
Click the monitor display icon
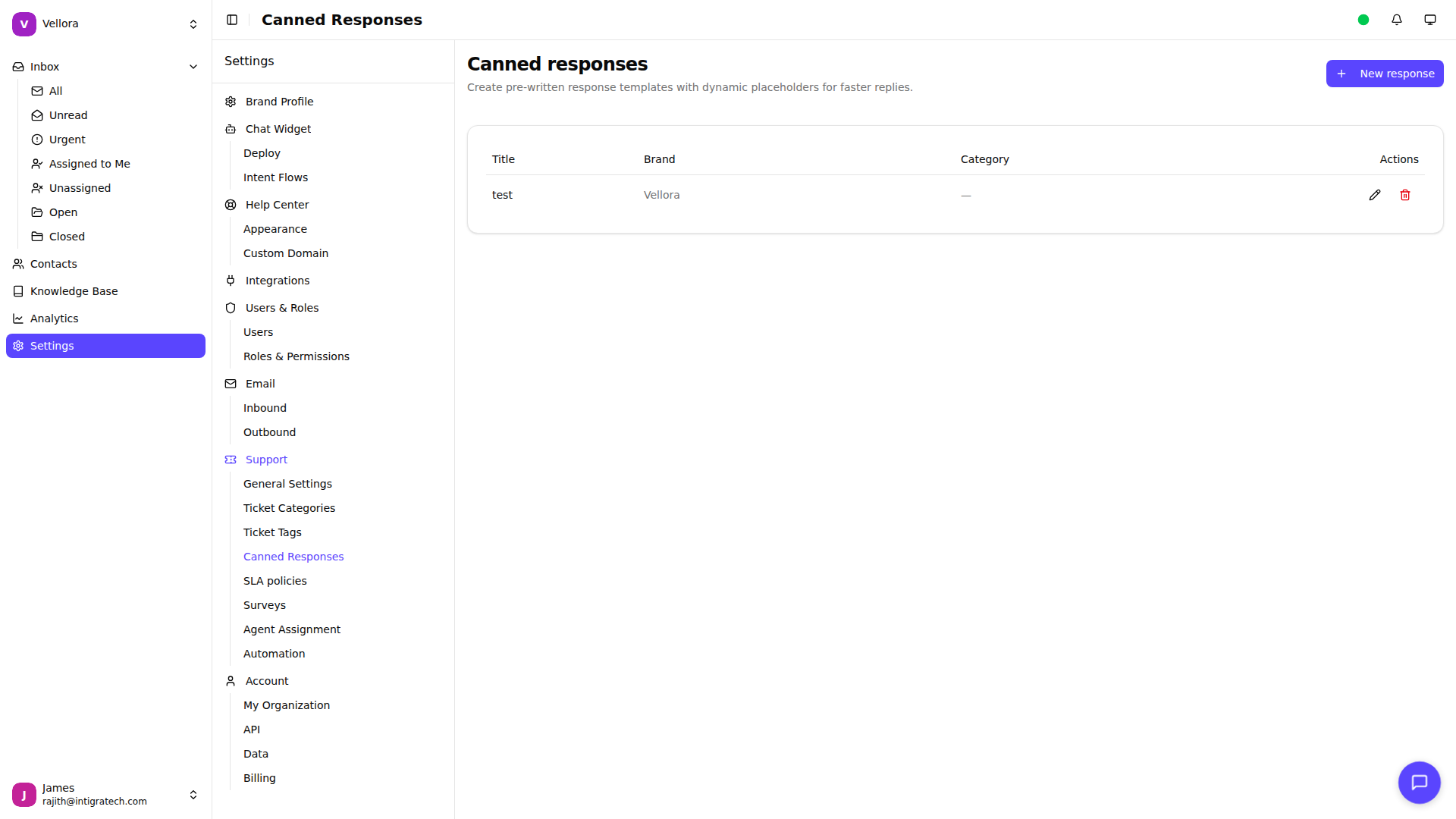[1430, 20]
